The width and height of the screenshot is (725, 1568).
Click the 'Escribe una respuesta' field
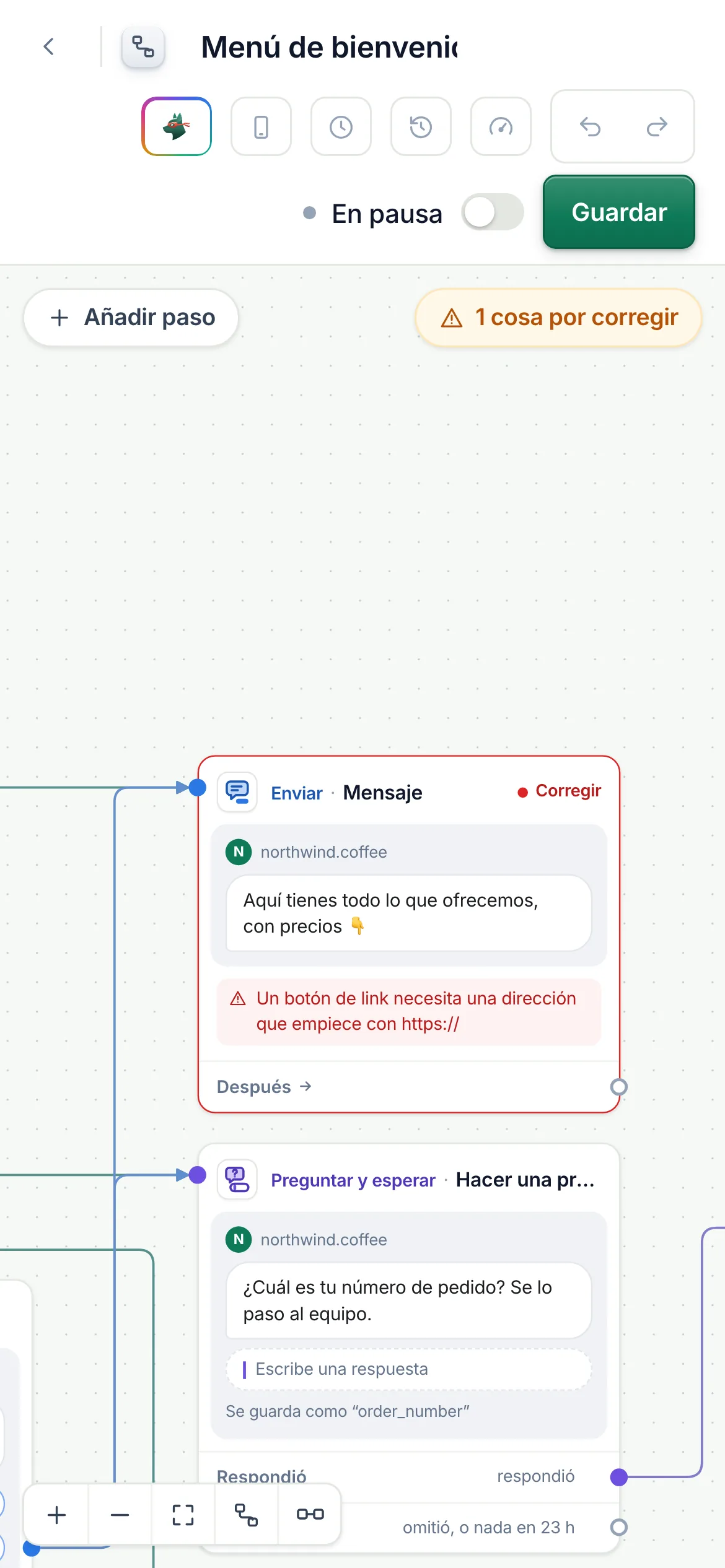(409, 1369)
